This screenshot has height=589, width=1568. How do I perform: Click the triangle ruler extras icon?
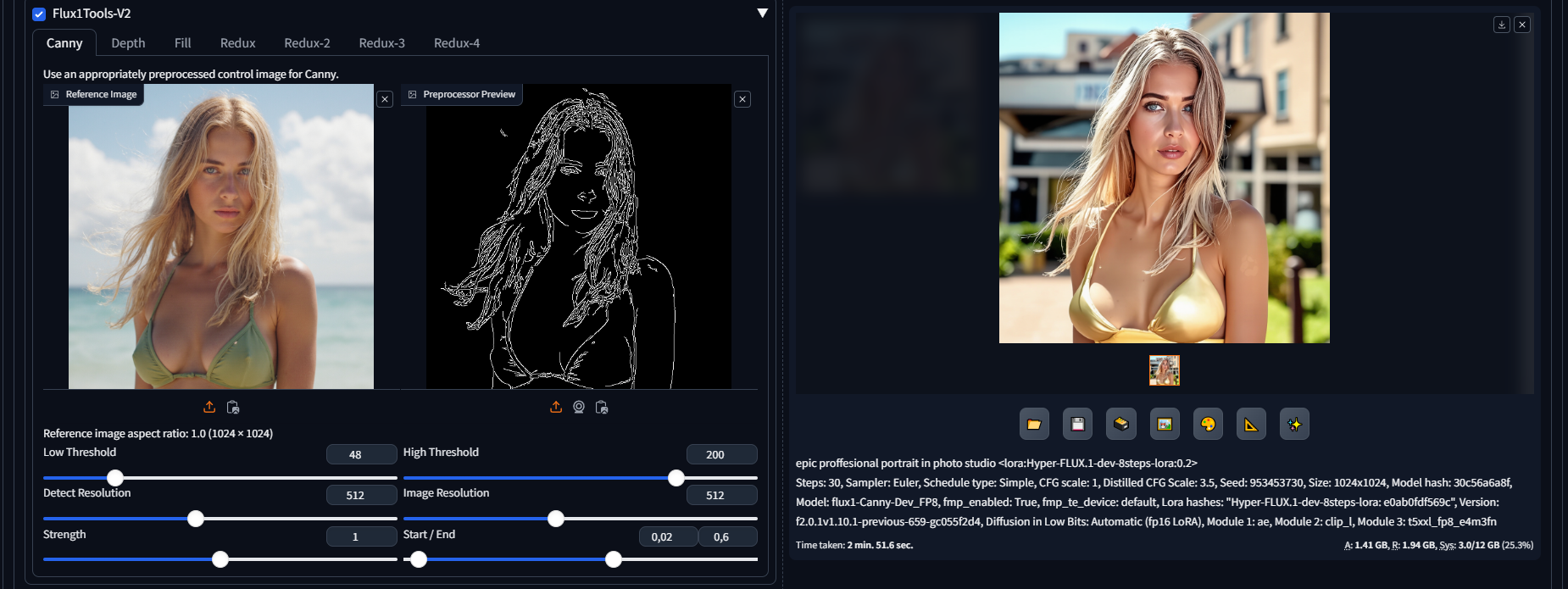point(1251,424)
